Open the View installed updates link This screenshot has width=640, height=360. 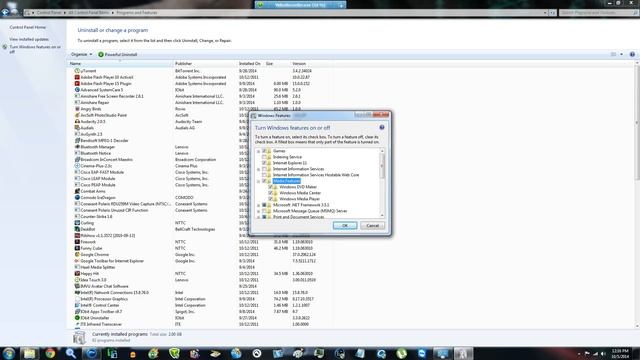tap(29, 39)
